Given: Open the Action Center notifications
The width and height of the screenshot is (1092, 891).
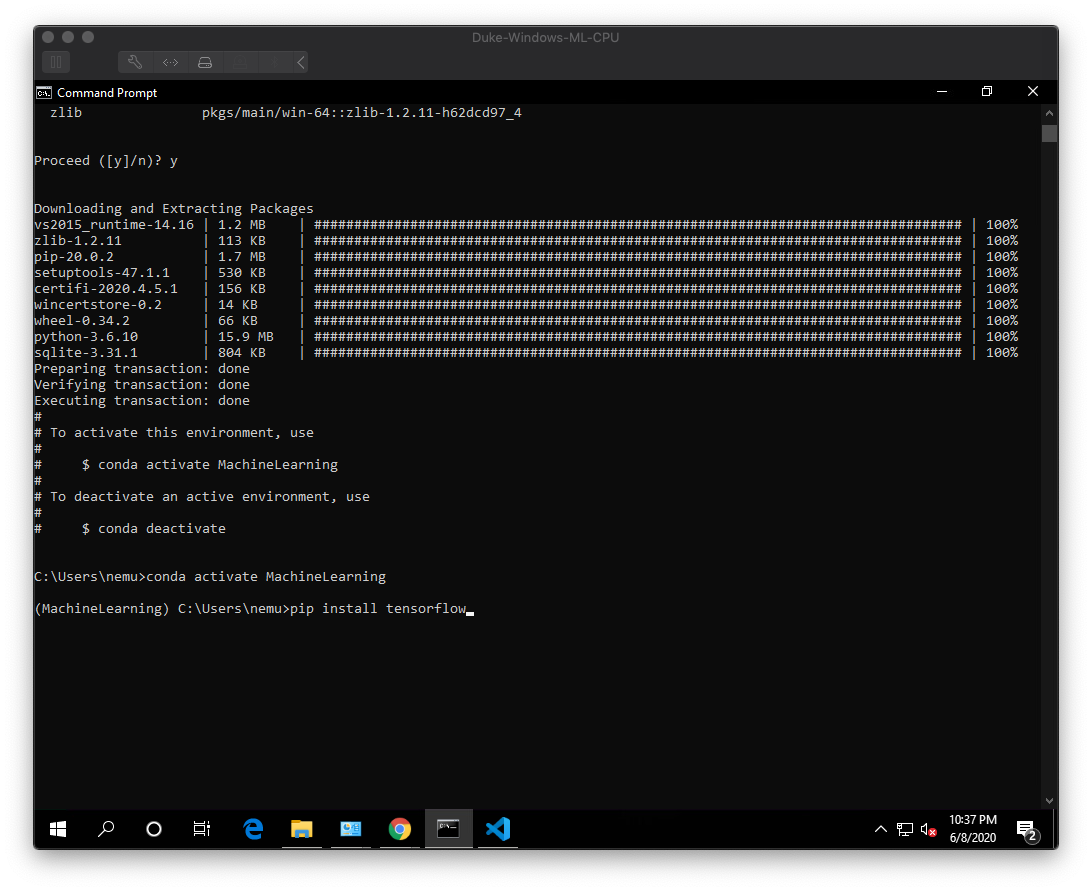Looking at the screenshot, I should (1027, 829).
